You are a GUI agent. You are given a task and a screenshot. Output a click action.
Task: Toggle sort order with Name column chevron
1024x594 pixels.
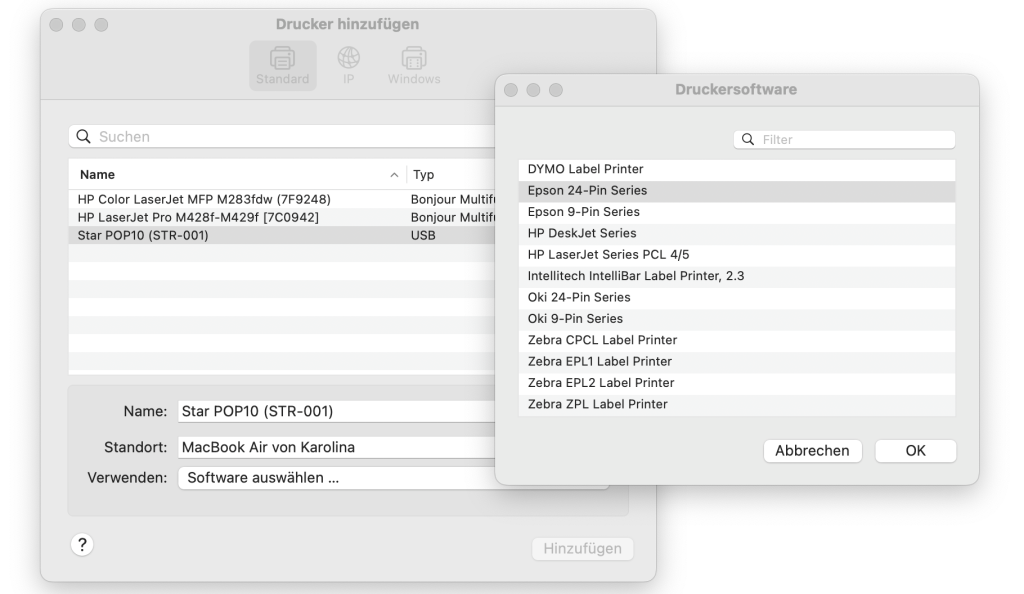coord(394,175)
